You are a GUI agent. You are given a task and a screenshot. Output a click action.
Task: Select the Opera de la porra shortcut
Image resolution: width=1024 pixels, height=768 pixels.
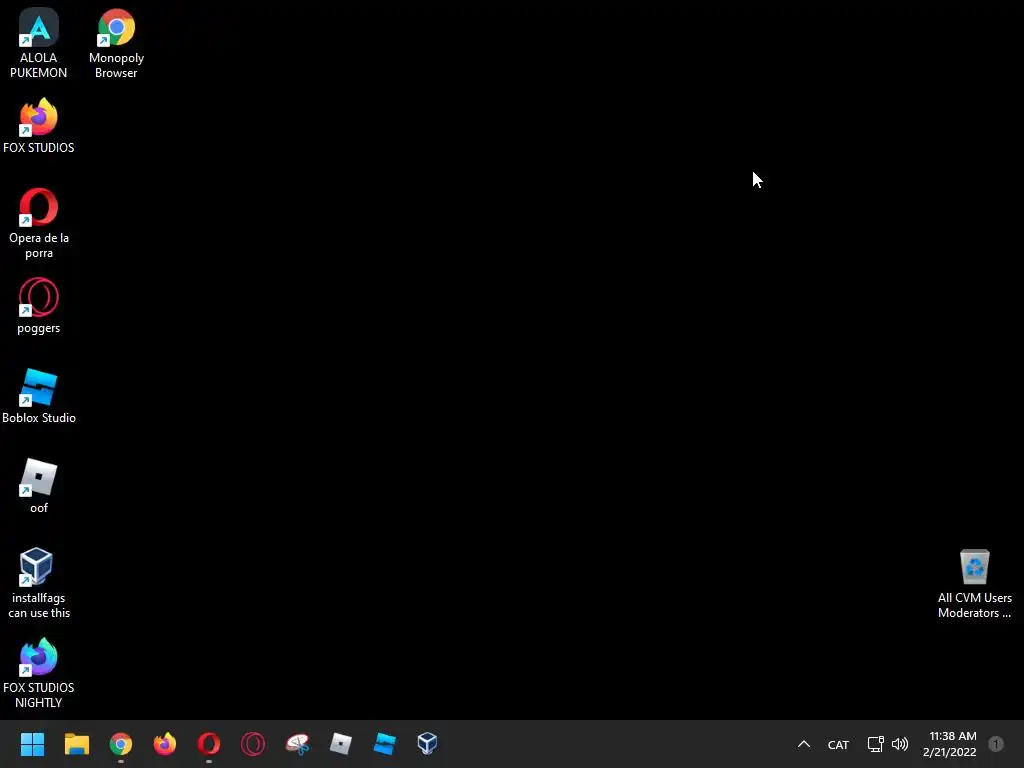pos(39,223)
